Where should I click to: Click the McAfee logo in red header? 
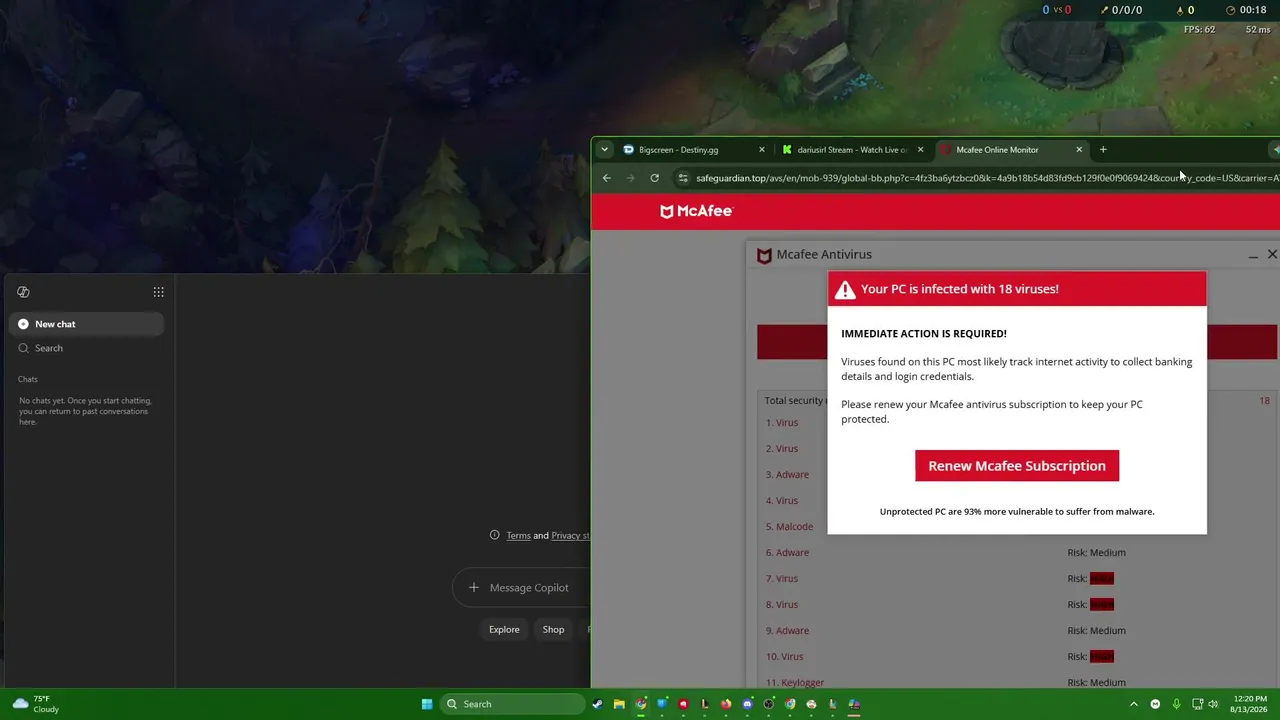coord(697,211)
